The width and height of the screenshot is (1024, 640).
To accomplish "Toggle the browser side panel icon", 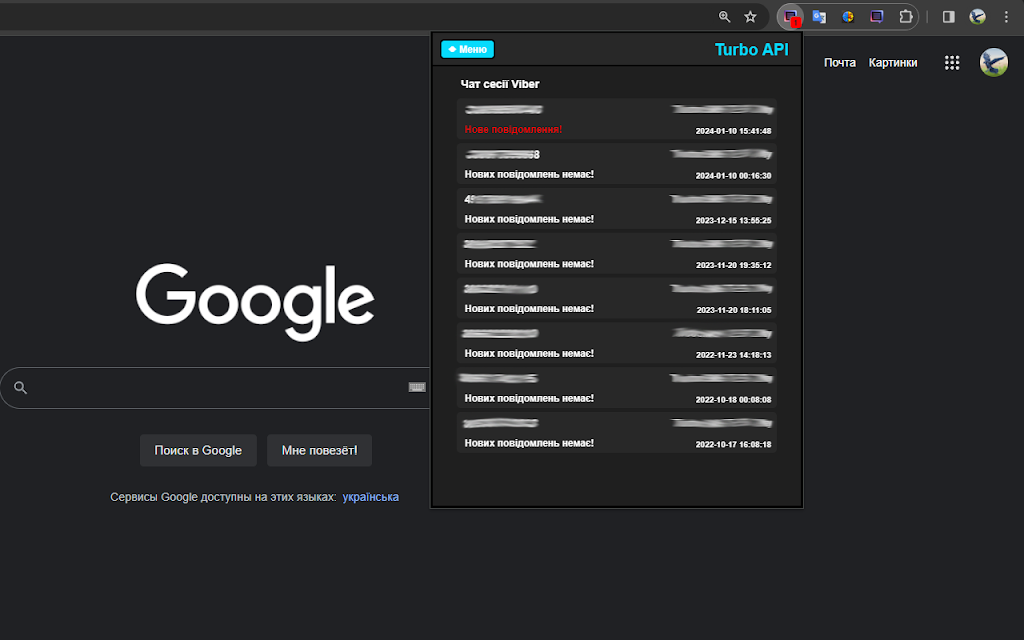I will 949,17.
